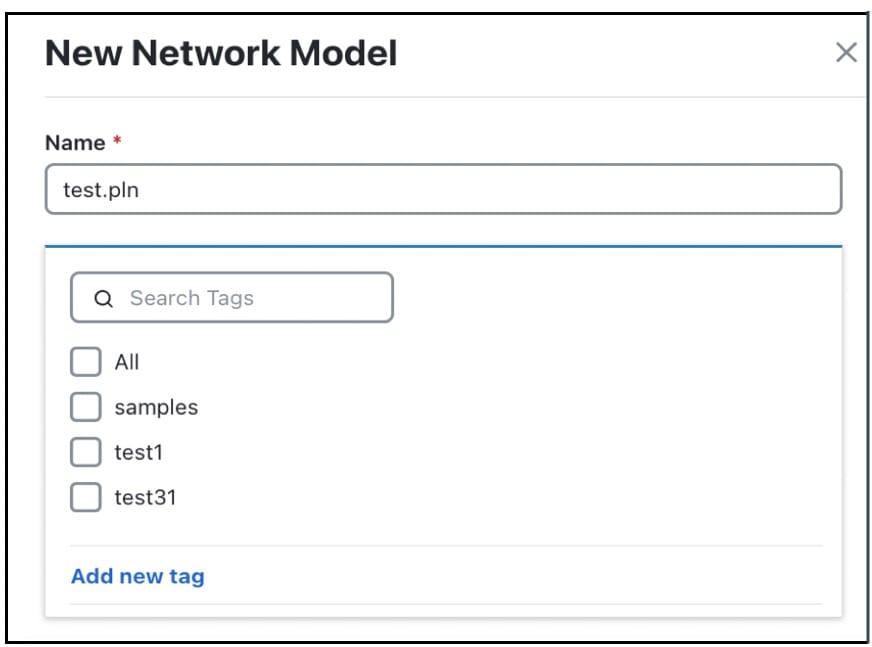Place cursor in the test.pln text

tap(101, 190)
